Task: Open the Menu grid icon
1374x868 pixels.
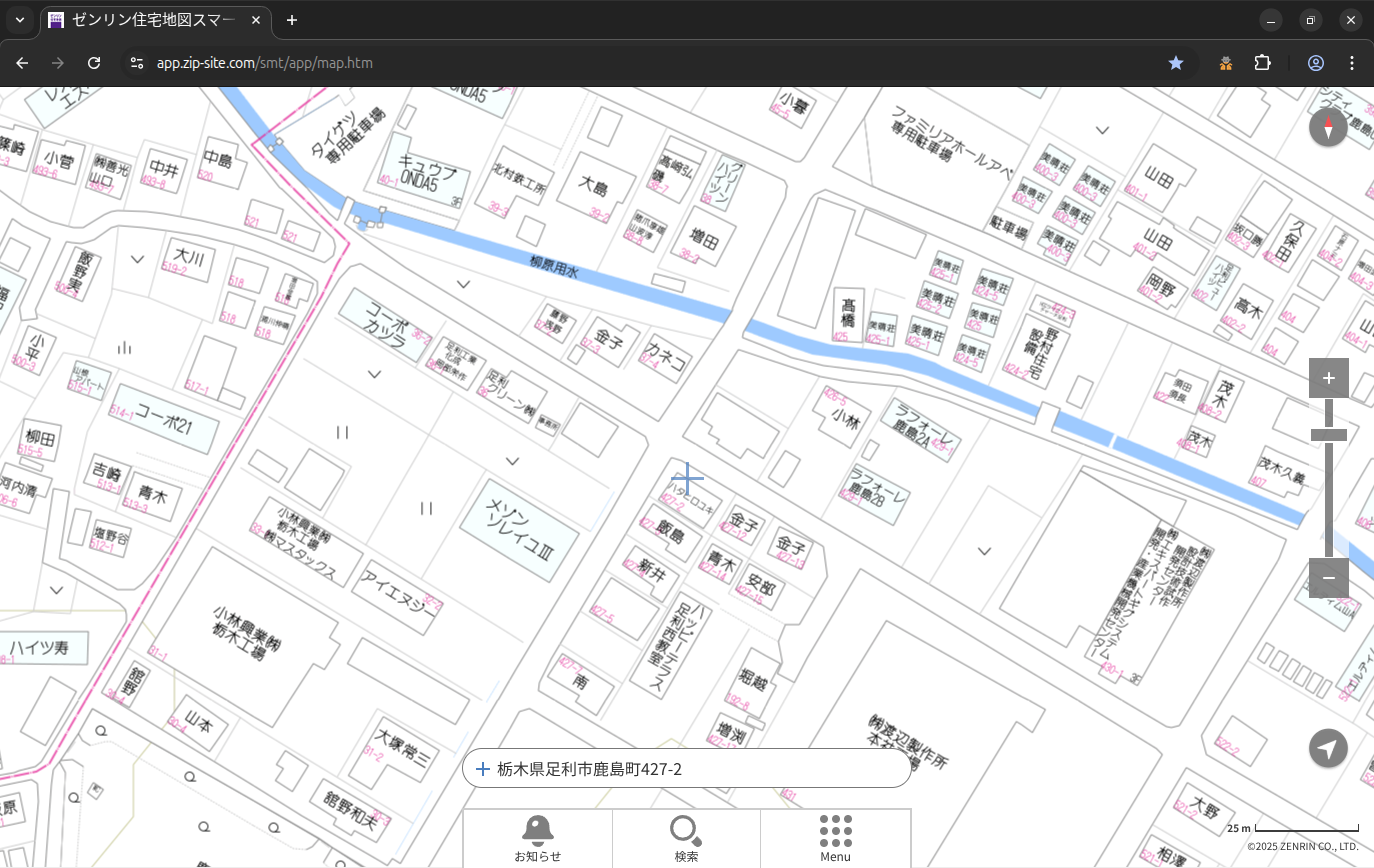Action: (835, 837)
